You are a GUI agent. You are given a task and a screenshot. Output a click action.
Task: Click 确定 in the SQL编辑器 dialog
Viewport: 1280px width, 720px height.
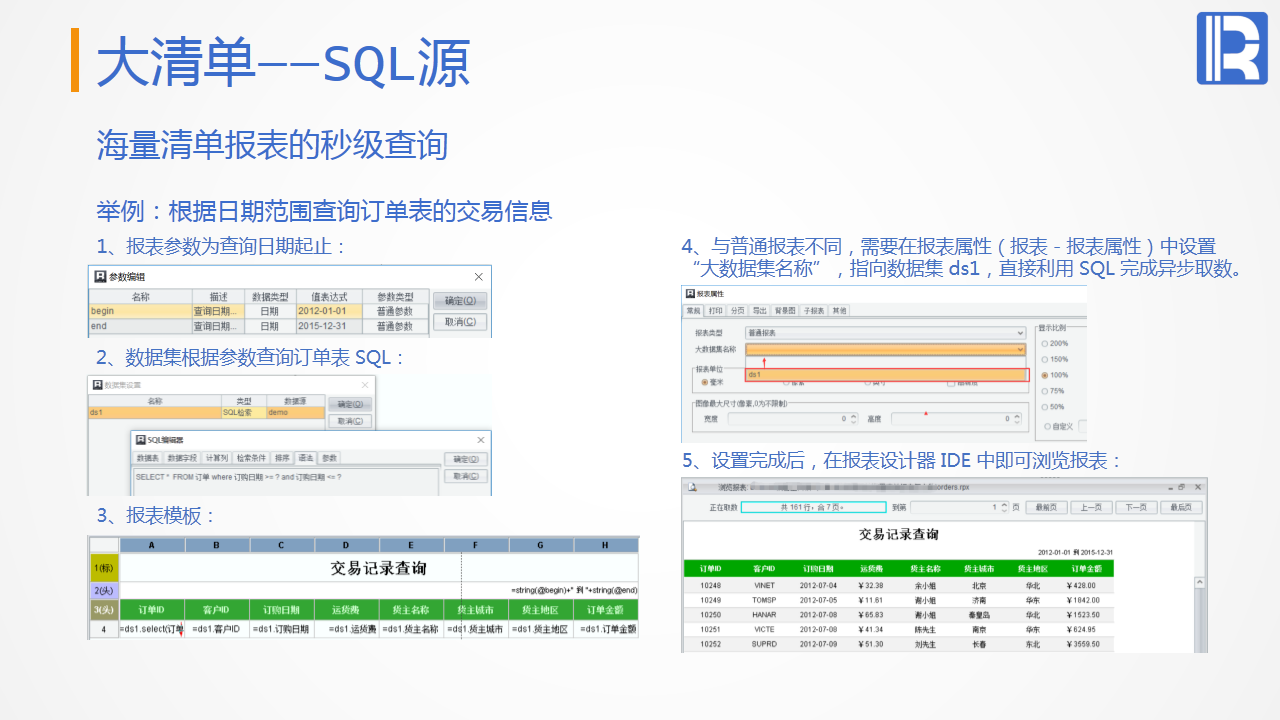[x=466, y=459]
